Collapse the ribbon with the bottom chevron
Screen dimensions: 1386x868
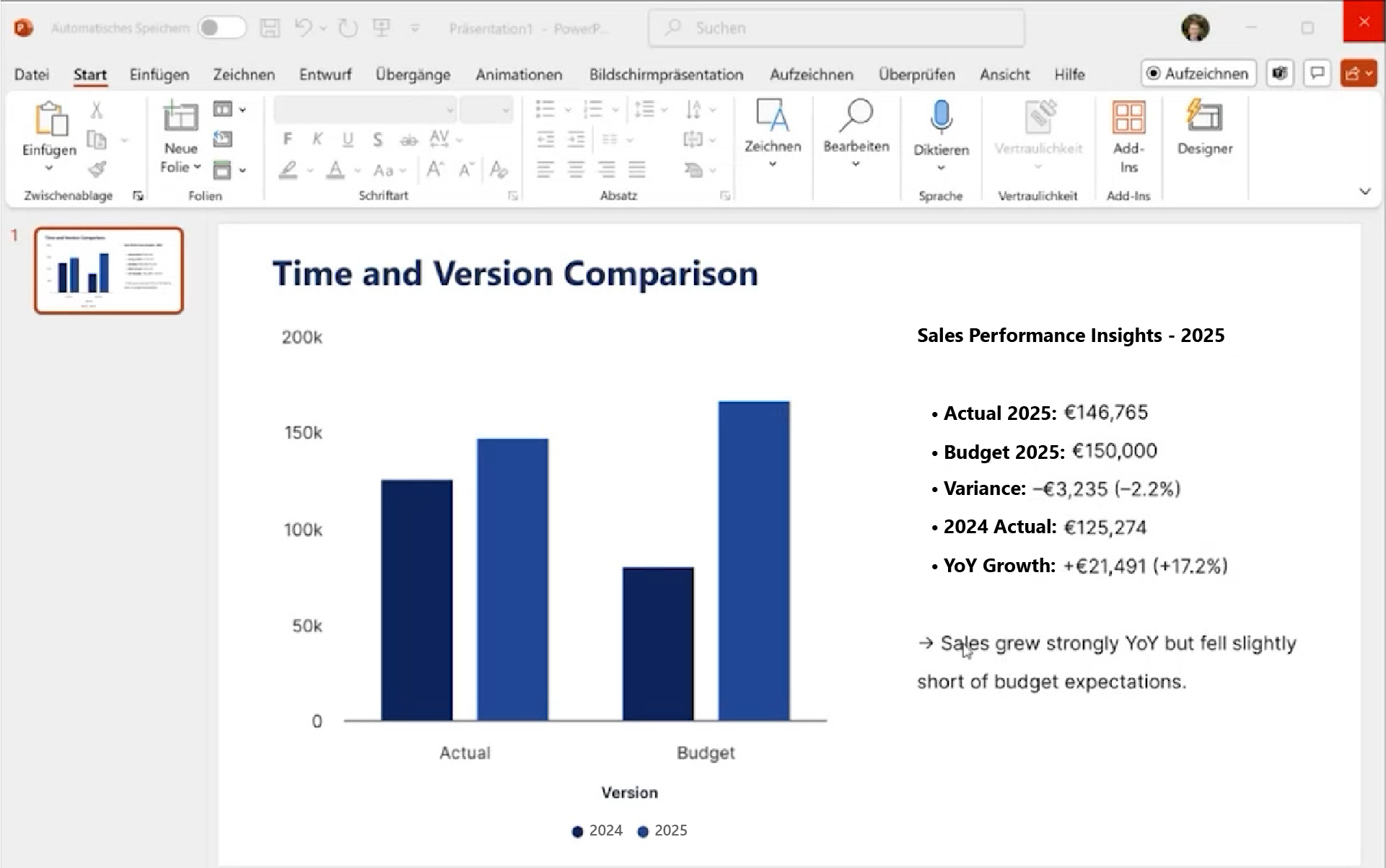coord(1365,191)
